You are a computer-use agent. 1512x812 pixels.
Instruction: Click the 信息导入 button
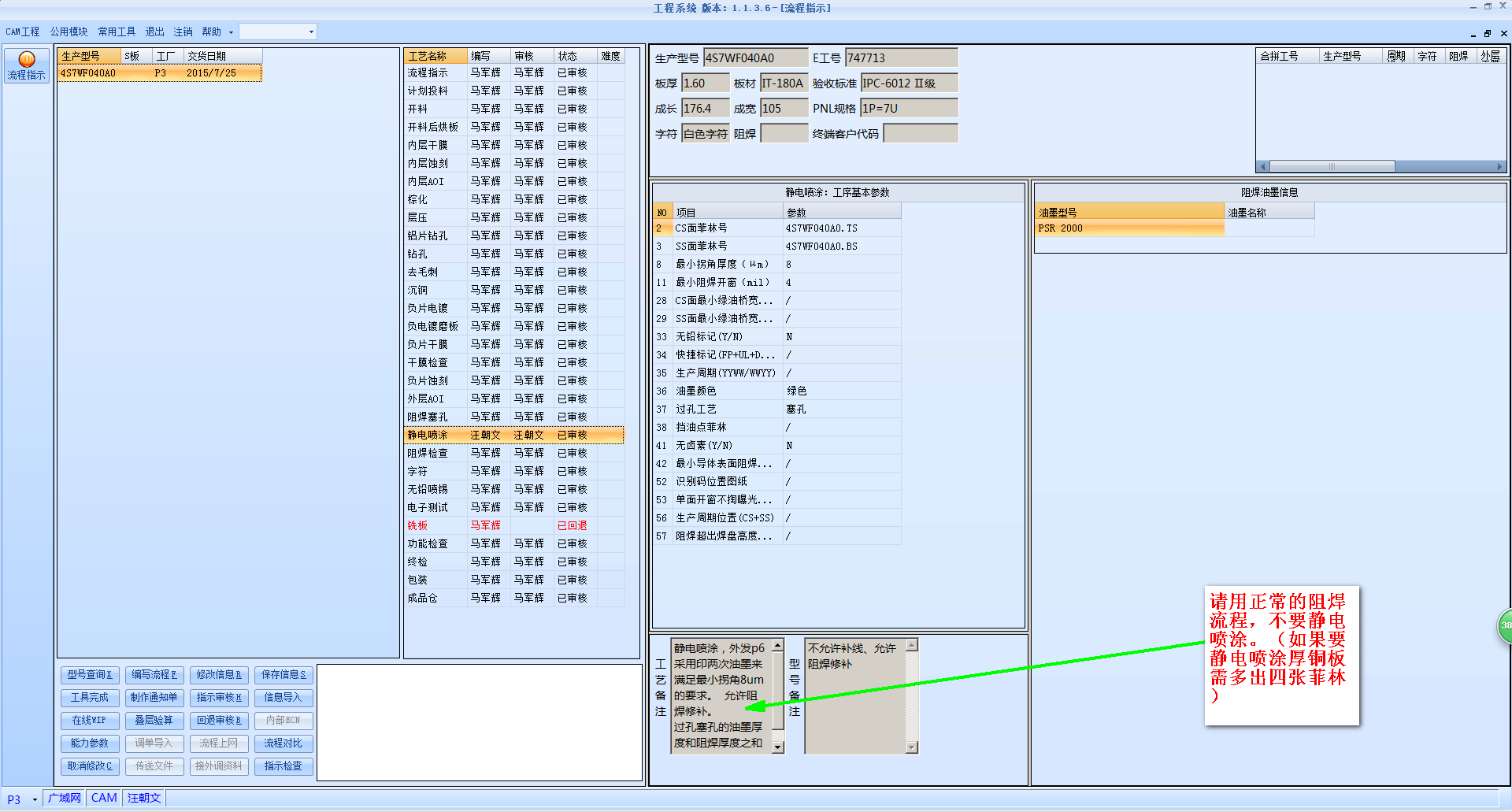283,698
